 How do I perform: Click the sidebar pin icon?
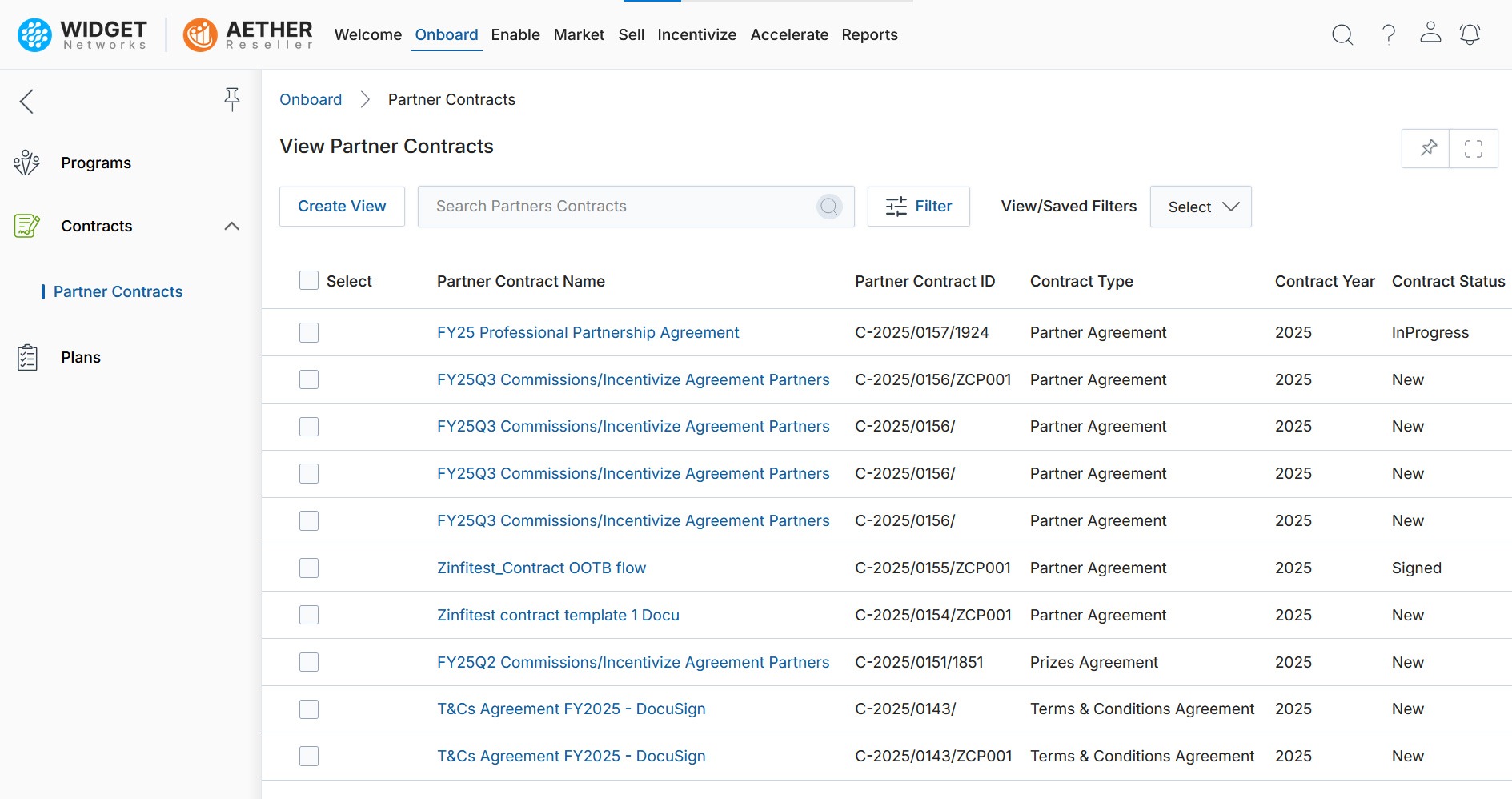232,99
